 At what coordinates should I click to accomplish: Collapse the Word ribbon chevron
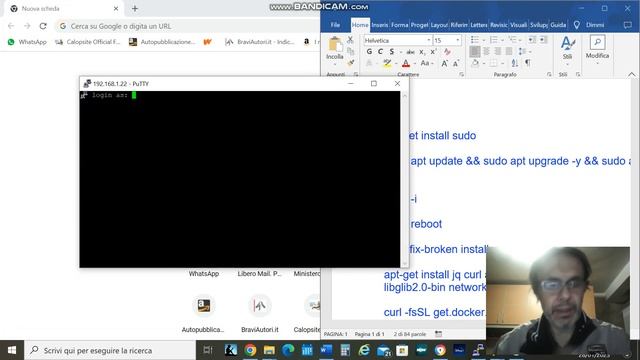click(631, 74)
